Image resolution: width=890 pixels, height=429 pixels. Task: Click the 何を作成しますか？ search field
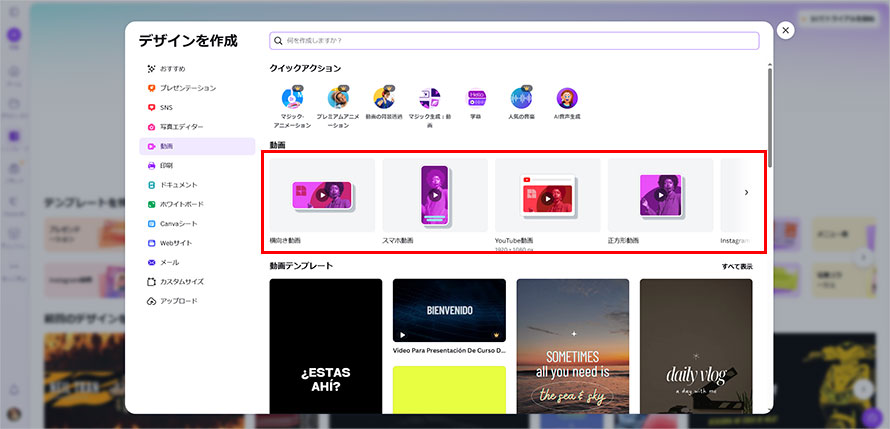pos(514,41)
